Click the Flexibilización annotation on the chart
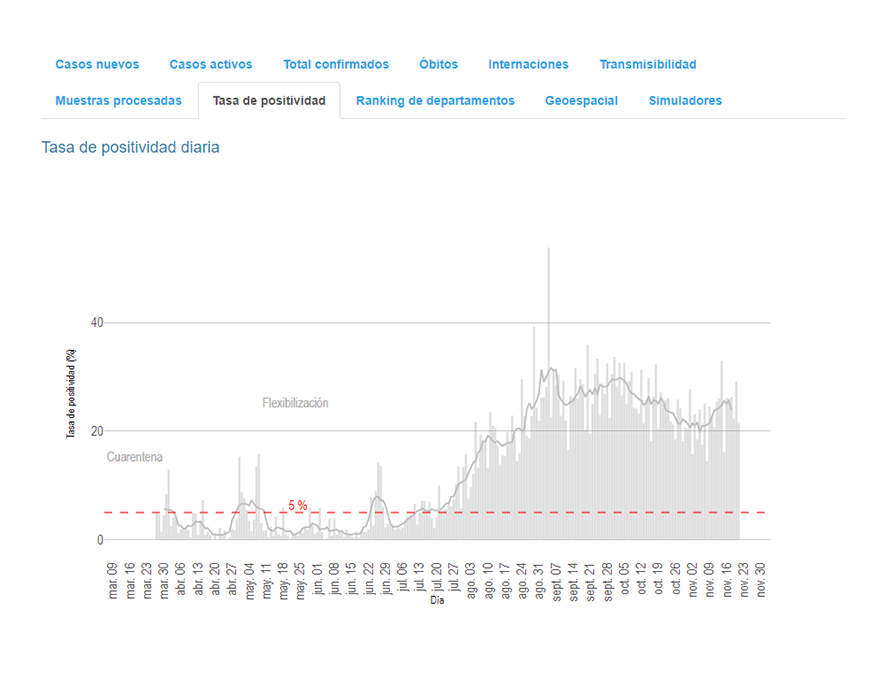This screenshot has width=870, height=675. tap(295, 403)
